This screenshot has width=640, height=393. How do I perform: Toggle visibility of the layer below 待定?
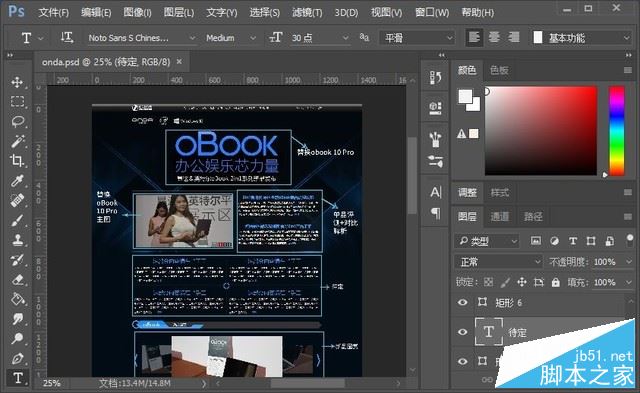pos(462,361)
